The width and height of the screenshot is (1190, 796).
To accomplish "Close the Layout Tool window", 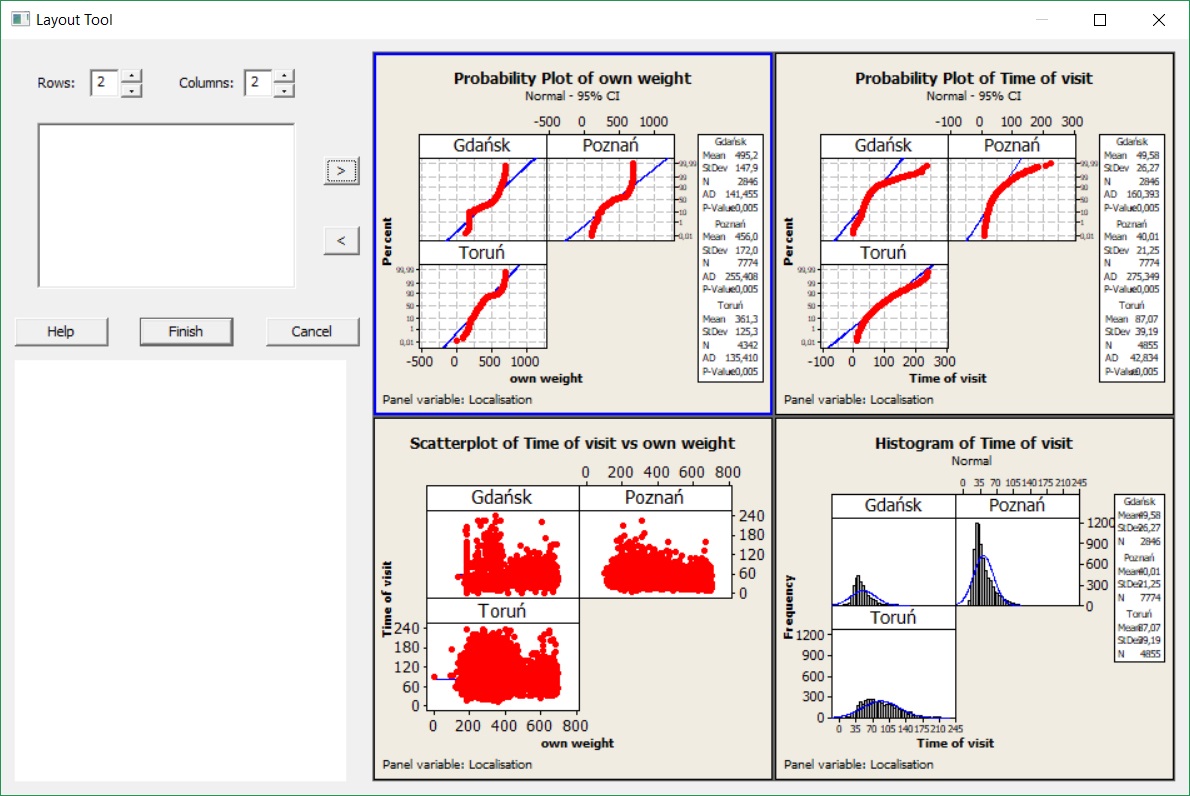I will click(x=1159, y=20).
